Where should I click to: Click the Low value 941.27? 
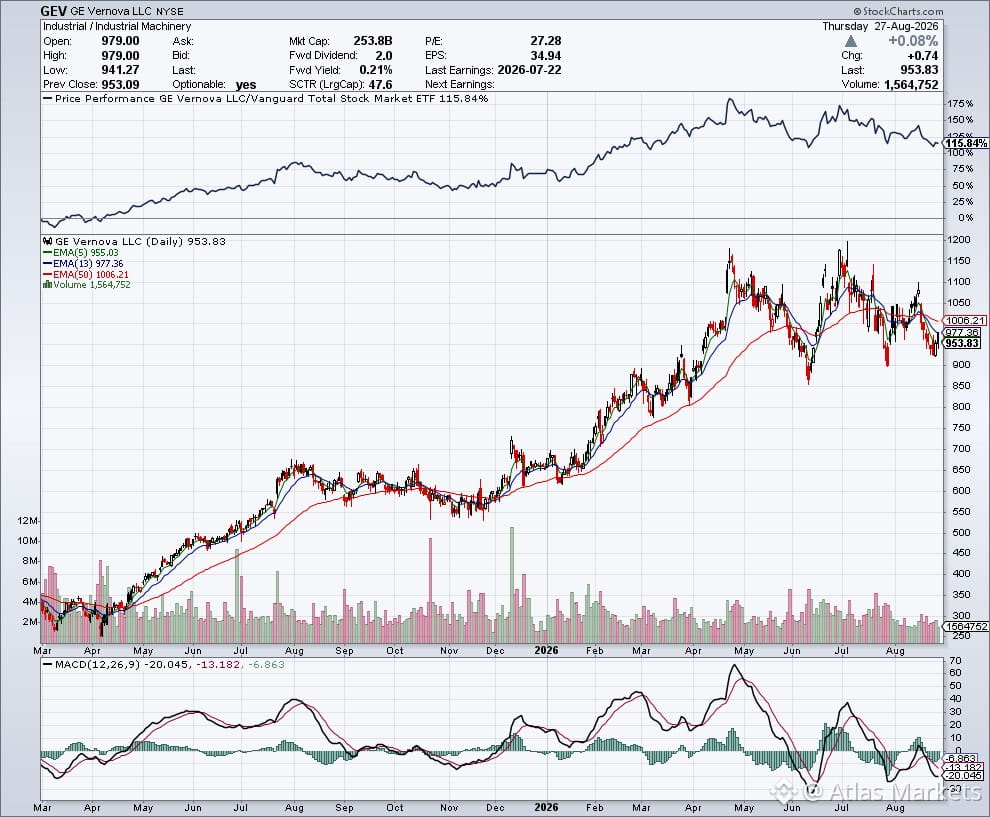point(120,70)
